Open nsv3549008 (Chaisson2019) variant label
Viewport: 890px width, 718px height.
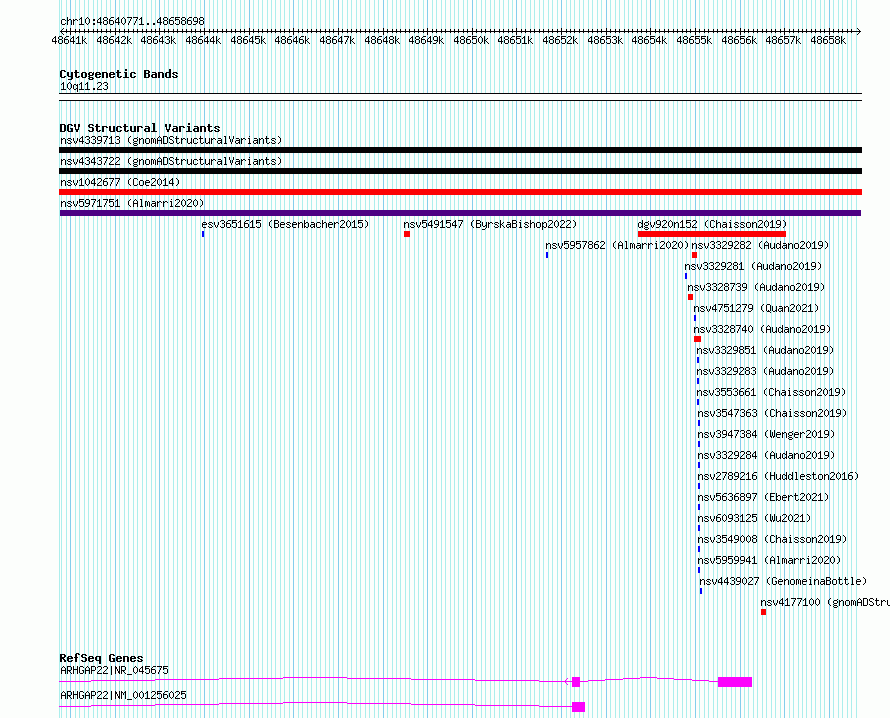coord(772,539)
